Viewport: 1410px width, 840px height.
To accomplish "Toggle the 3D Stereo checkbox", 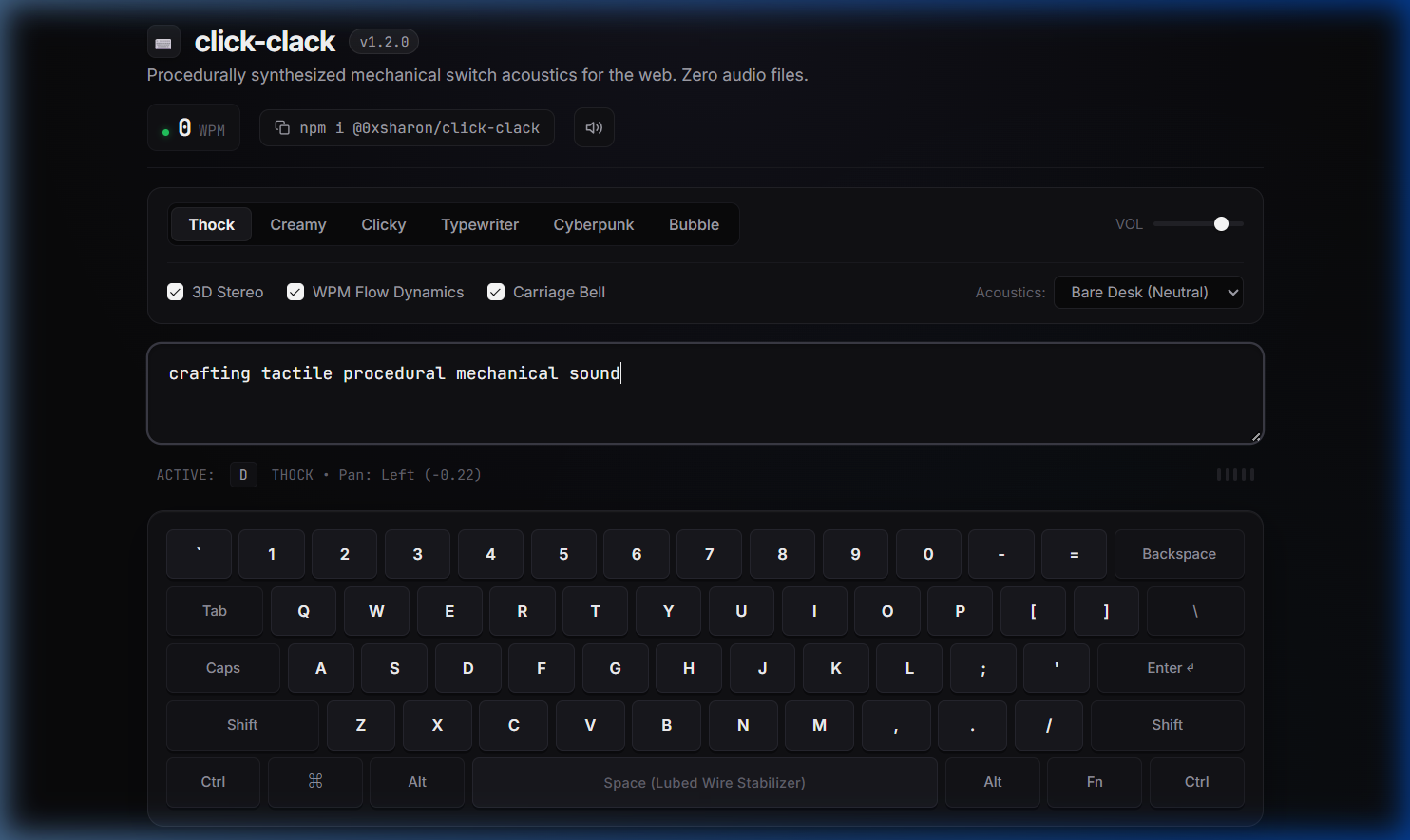I will point(175,292).
